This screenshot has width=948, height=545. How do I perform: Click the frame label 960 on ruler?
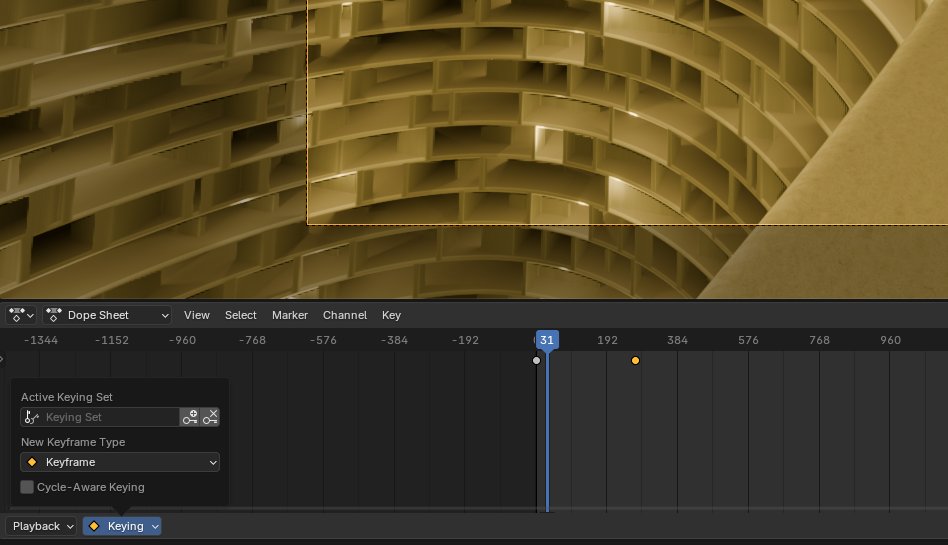[891, 340]
